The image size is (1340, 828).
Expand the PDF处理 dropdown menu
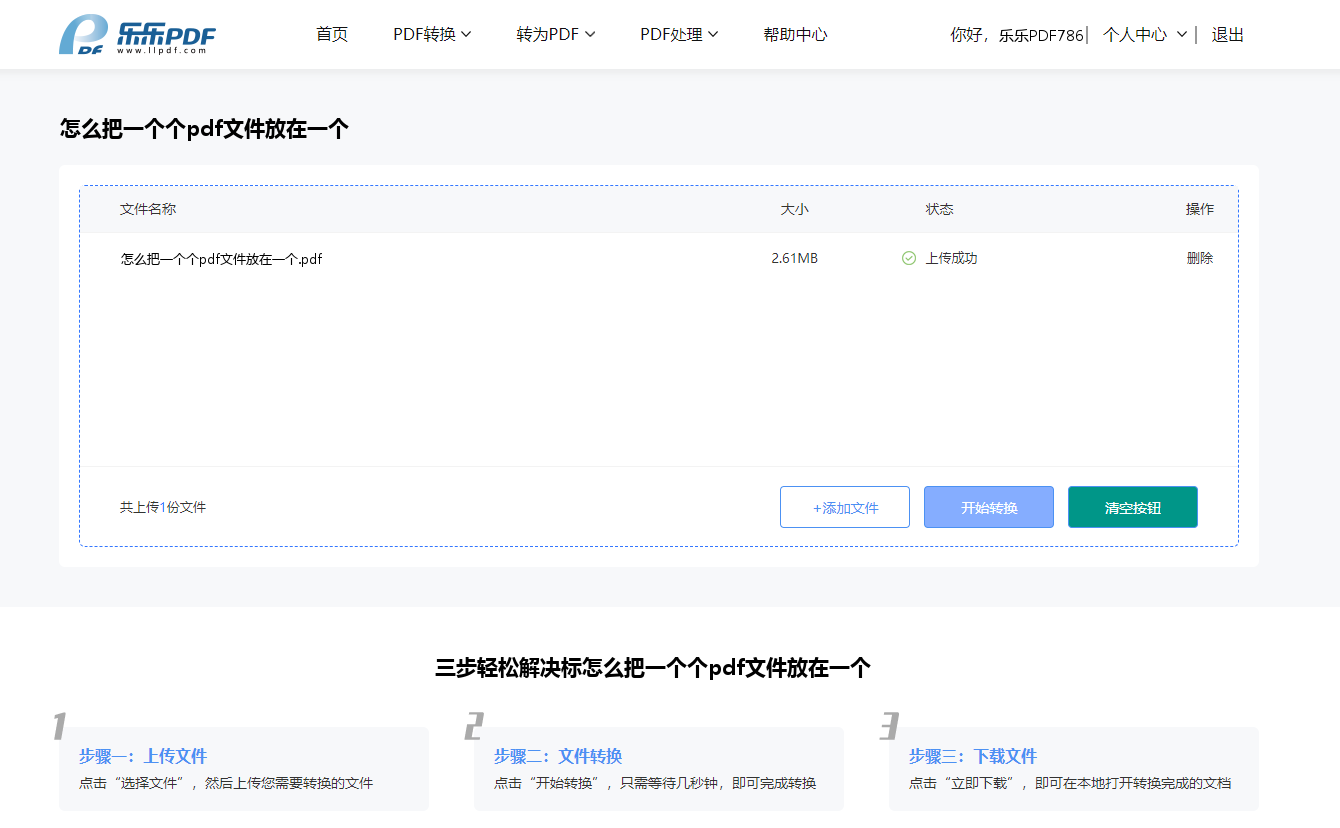point(679,34)
